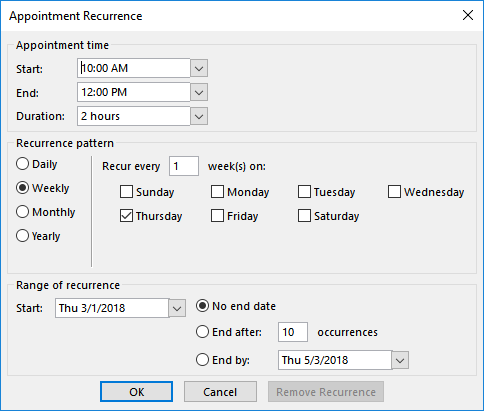Click the Cancel button

point(220,392)
